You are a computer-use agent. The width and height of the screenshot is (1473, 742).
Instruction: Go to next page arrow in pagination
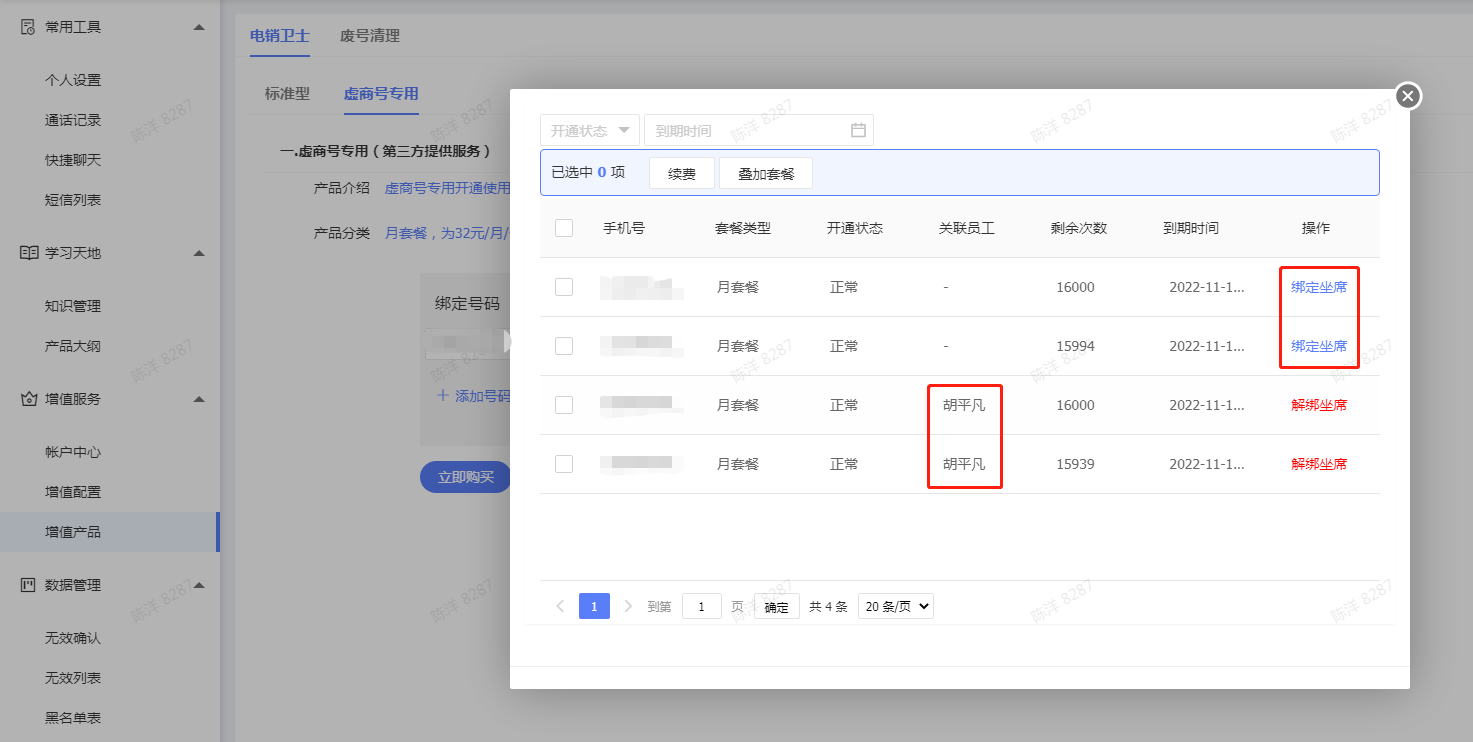pos(628,606)
